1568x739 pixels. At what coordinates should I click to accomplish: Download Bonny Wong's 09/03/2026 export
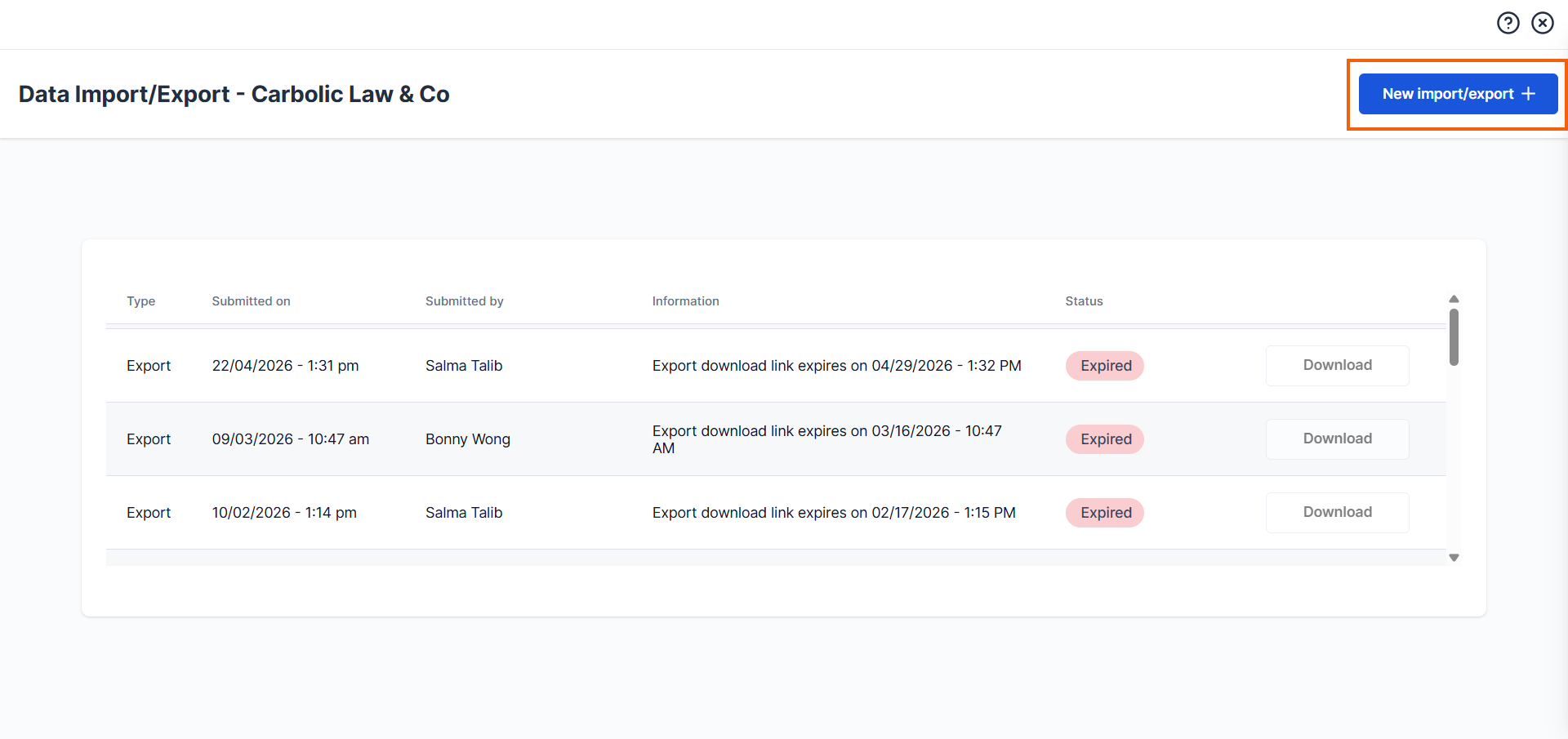(1337, 439)
